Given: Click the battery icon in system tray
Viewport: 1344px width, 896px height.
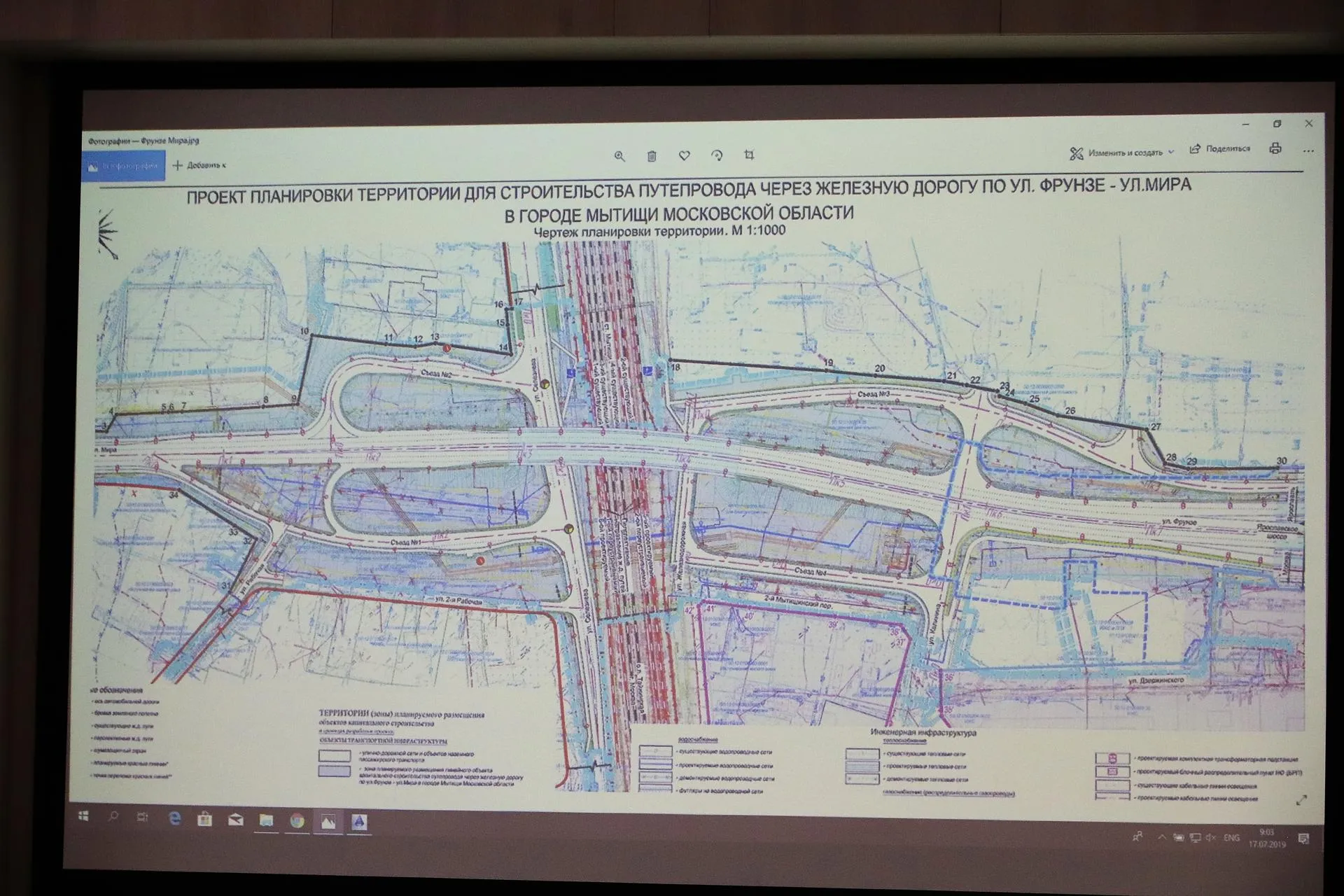Looking at the screenshot, I should pos(1179,837).
